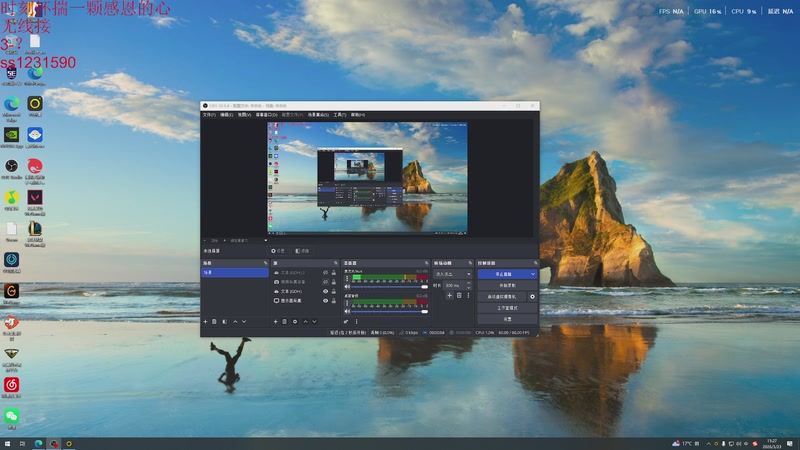Add a new source with the plus icon
The width and height of the screenshot is (800, 450).
click(x=276, y=322)
